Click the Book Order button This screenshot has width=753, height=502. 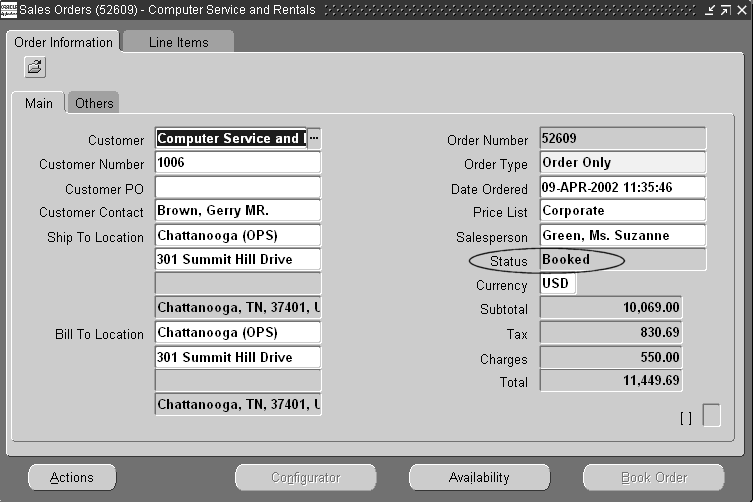[x=654, y=477]
